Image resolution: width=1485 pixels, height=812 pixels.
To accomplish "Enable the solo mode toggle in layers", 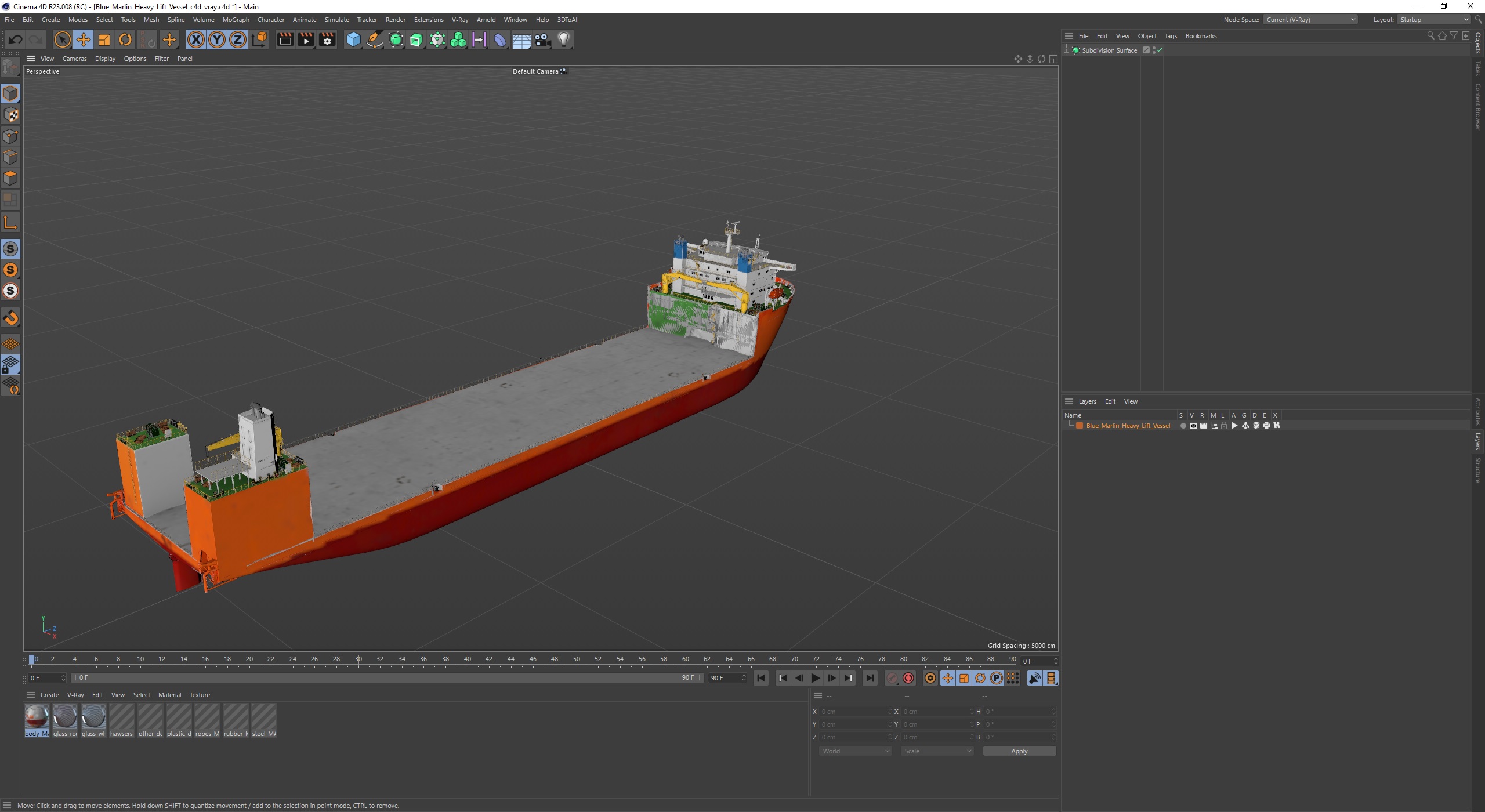I will tap(1182, 426).
